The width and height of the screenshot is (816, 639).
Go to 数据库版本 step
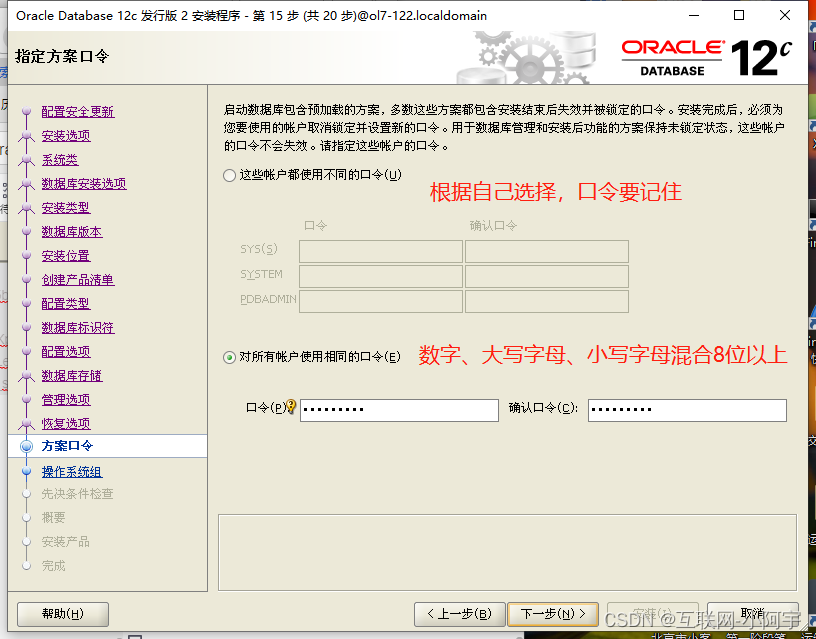pyautogui.click(x=72, y=232)
